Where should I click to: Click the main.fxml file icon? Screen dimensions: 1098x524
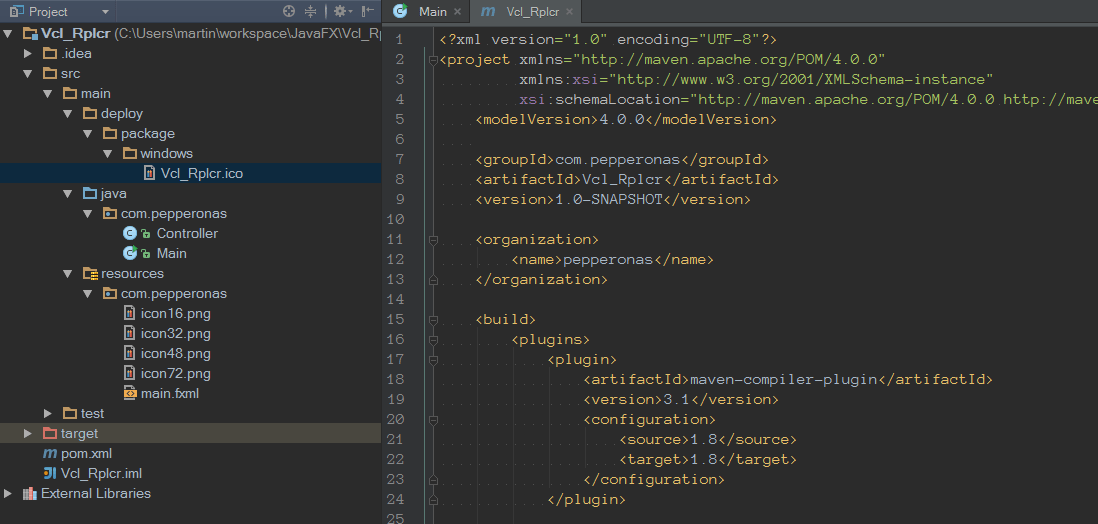tap(129, 393)
